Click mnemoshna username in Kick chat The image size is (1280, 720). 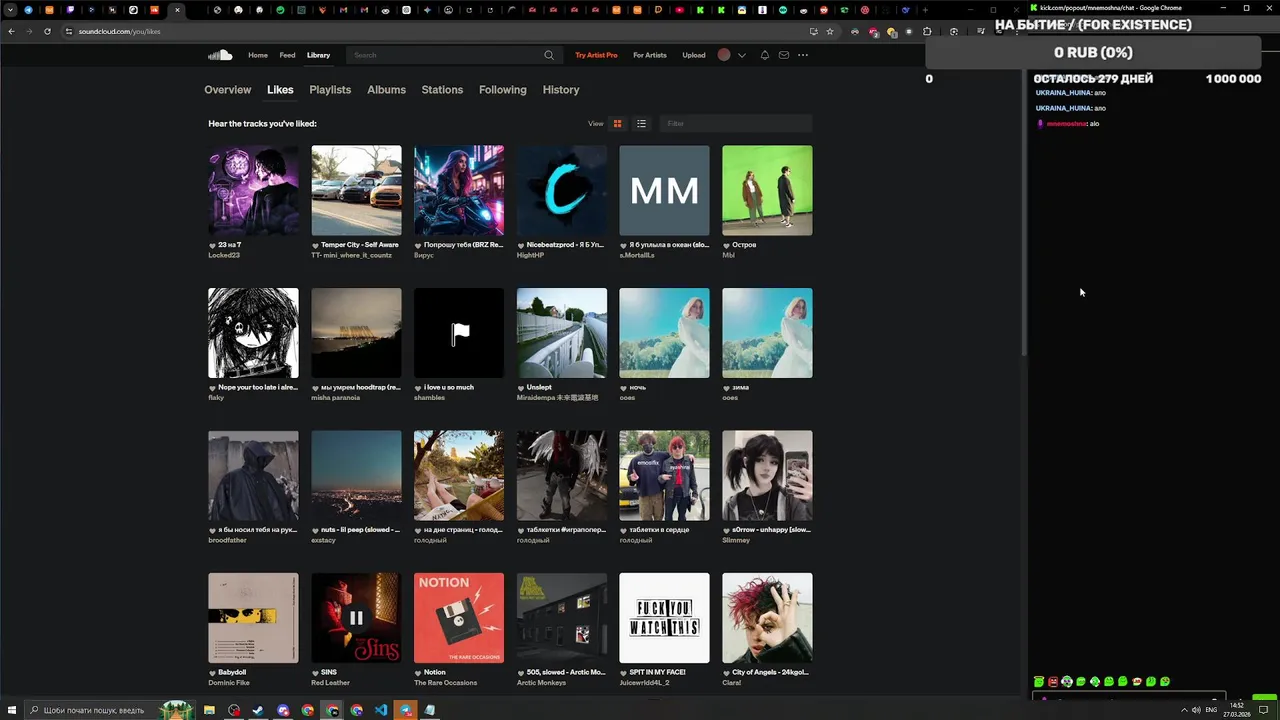(1066, 124)
